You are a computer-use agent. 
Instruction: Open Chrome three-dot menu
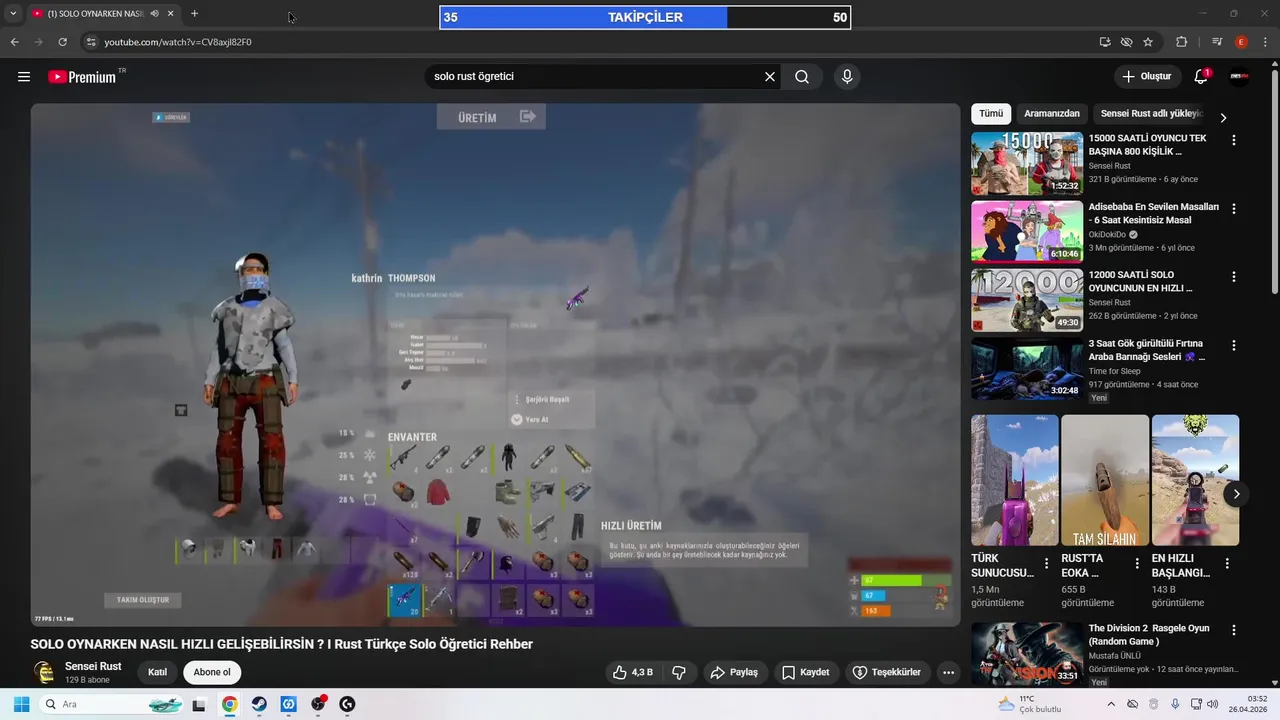[1265, 42]
